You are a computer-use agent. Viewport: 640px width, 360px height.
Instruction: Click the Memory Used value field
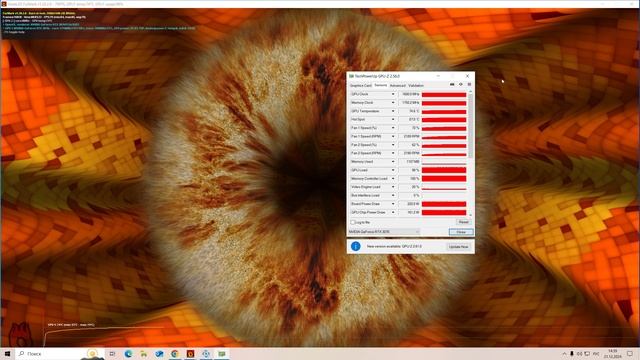409,162
